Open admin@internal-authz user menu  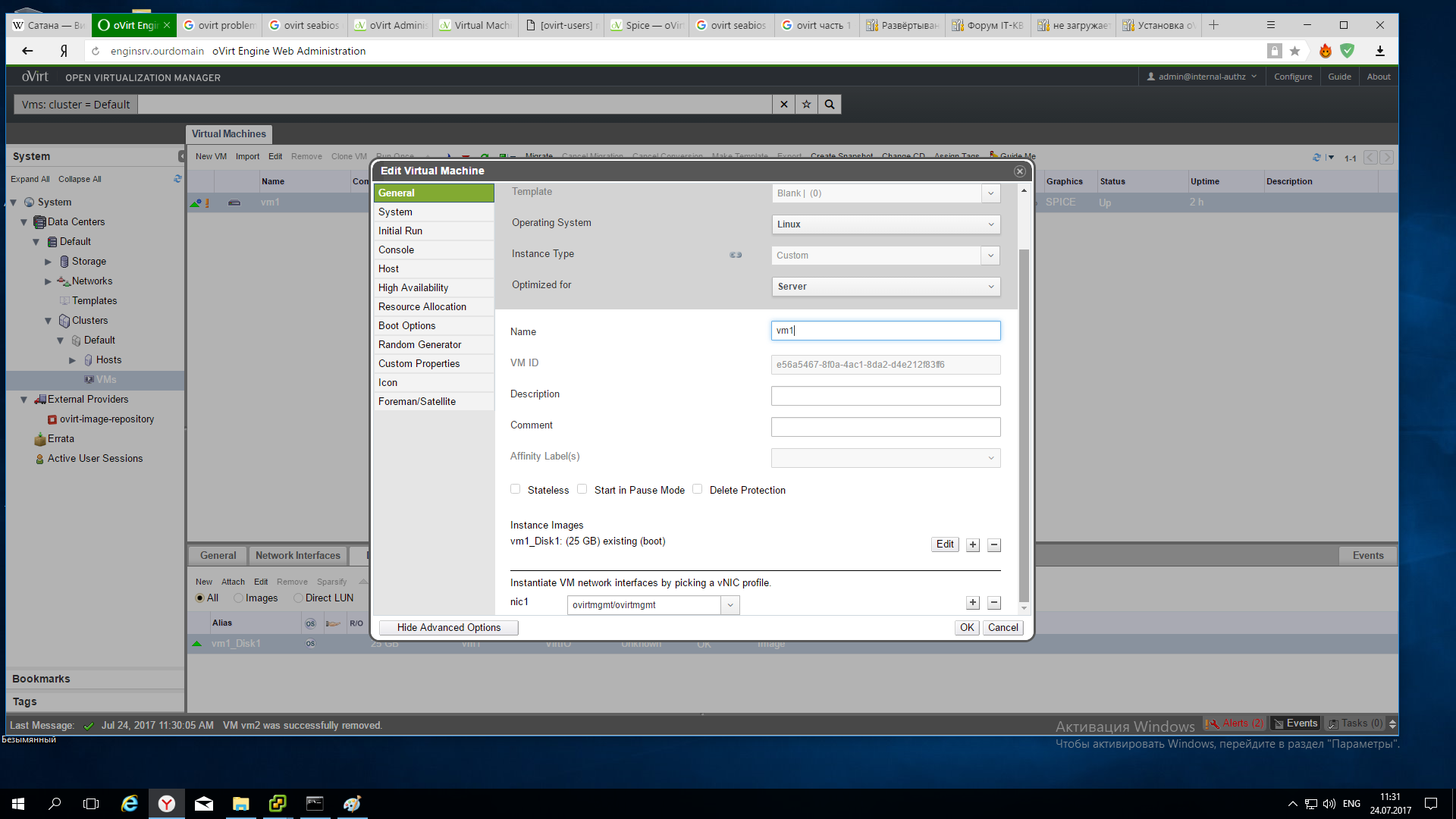coord(1201,77)
